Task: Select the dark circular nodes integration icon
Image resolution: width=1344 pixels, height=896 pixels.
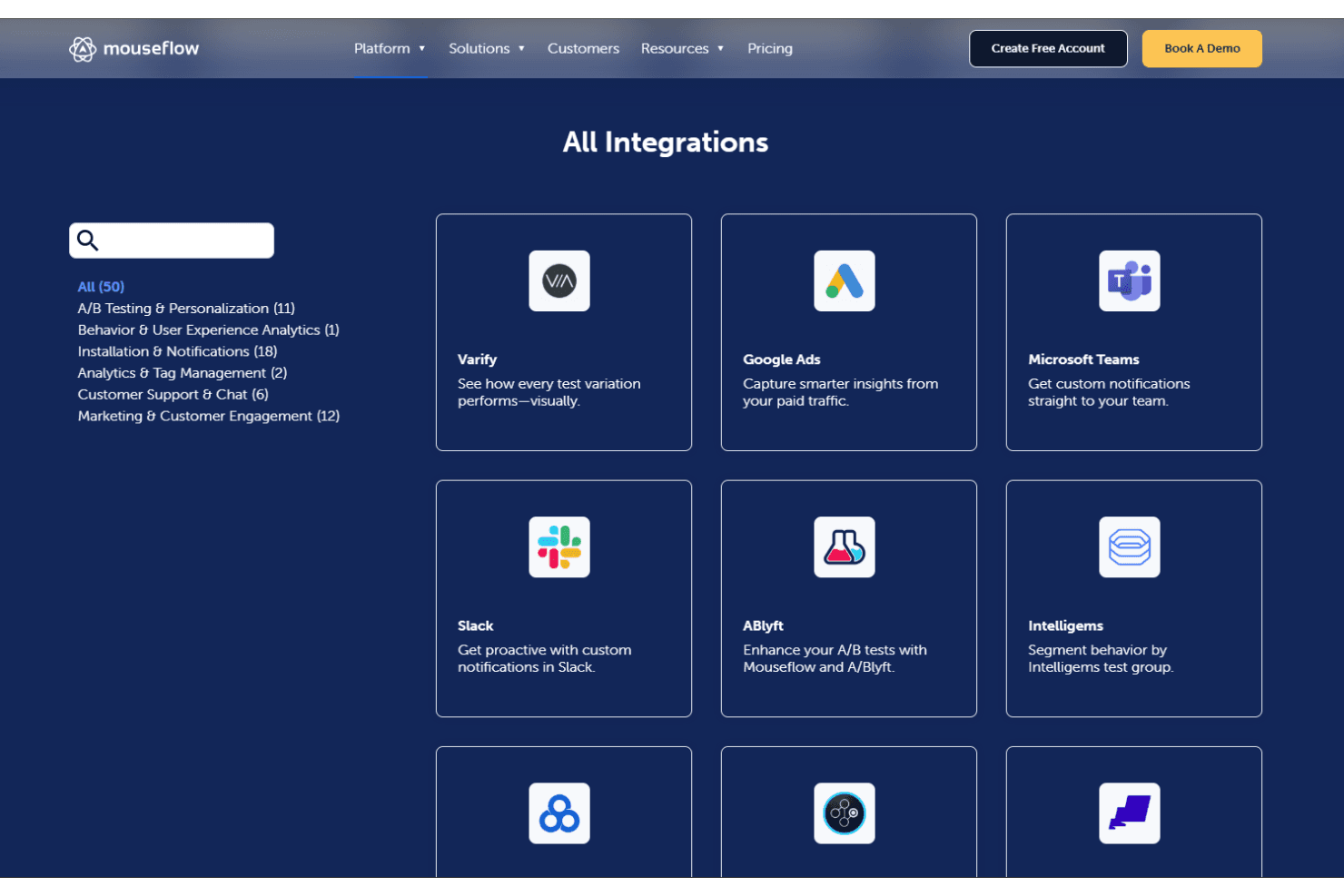Action: tap(845, 813)
